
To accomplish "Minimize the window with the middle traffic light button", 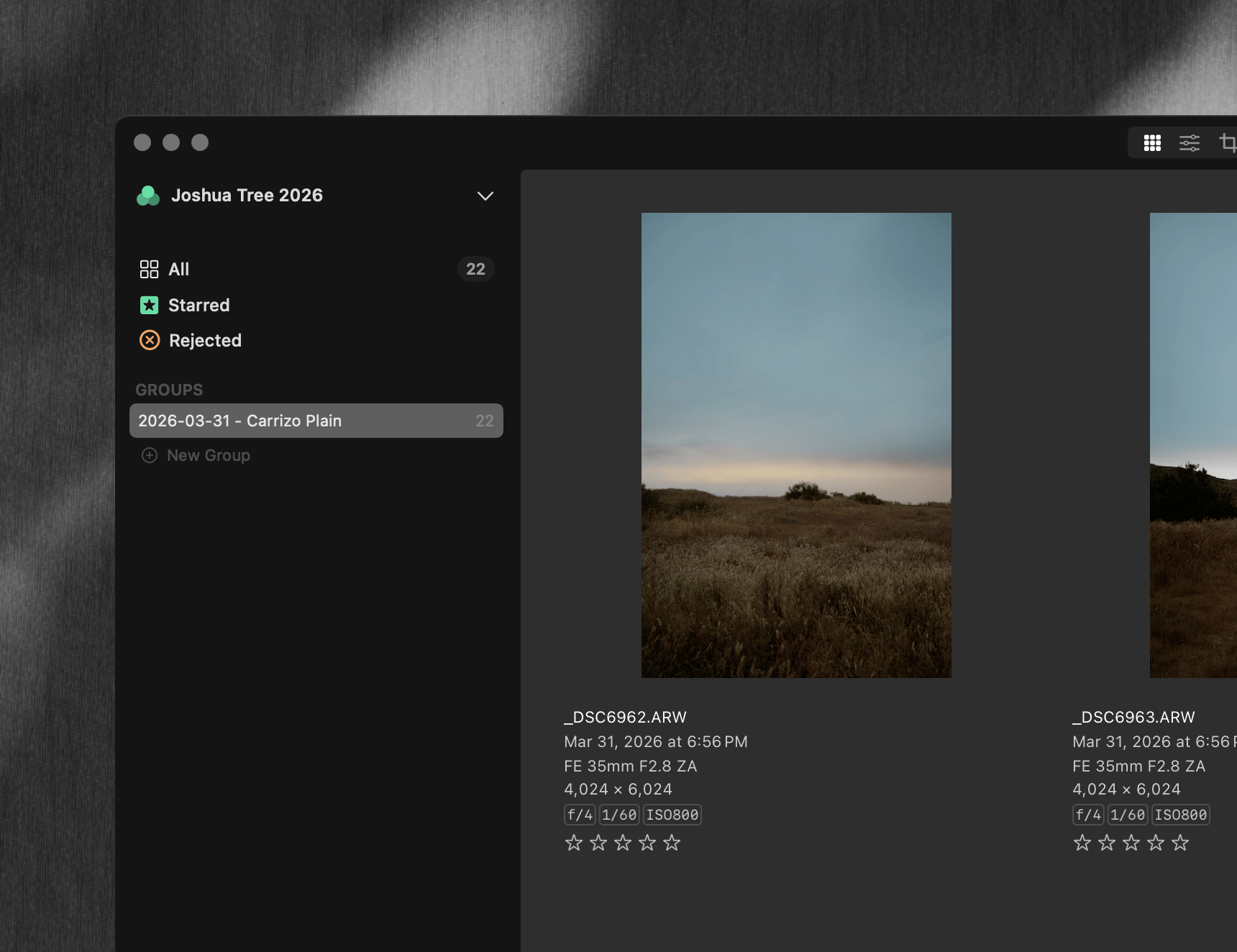I will 171,142.
